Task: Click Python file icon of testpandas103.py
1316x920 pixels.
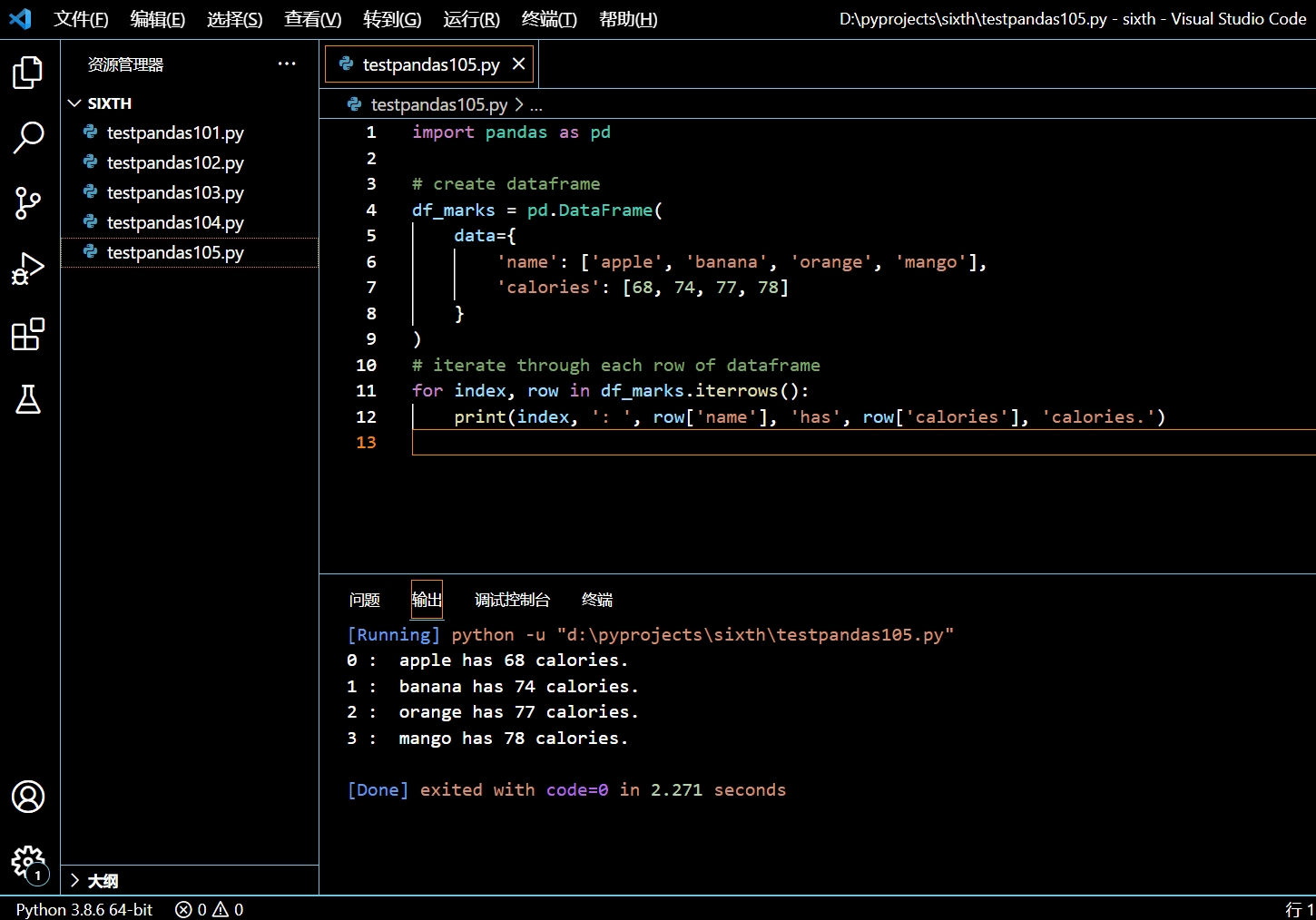Action: [x=91, y=192]
